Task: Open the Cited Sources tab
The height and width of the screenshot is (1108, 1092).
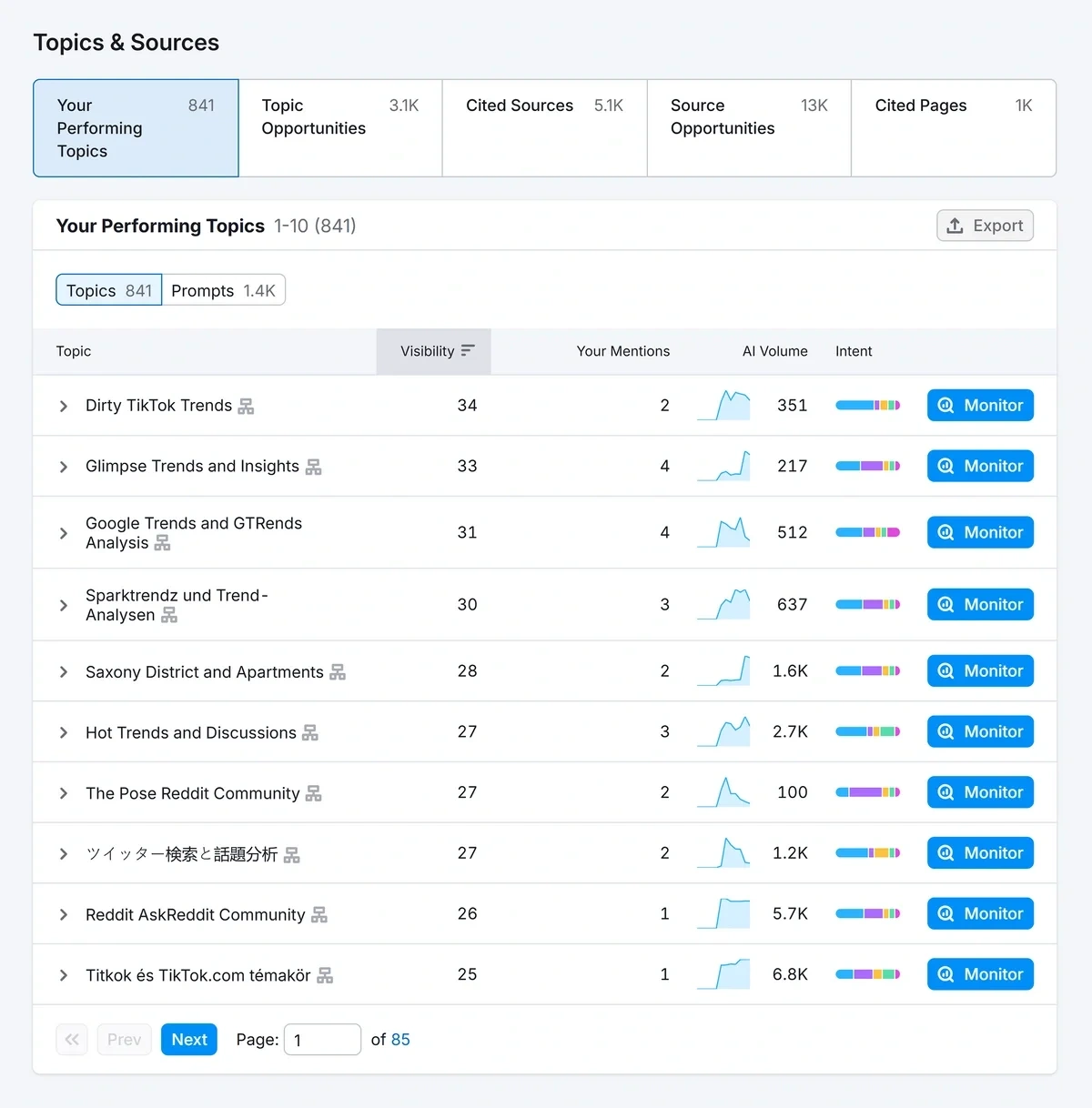Action: (x=543, y=127)
